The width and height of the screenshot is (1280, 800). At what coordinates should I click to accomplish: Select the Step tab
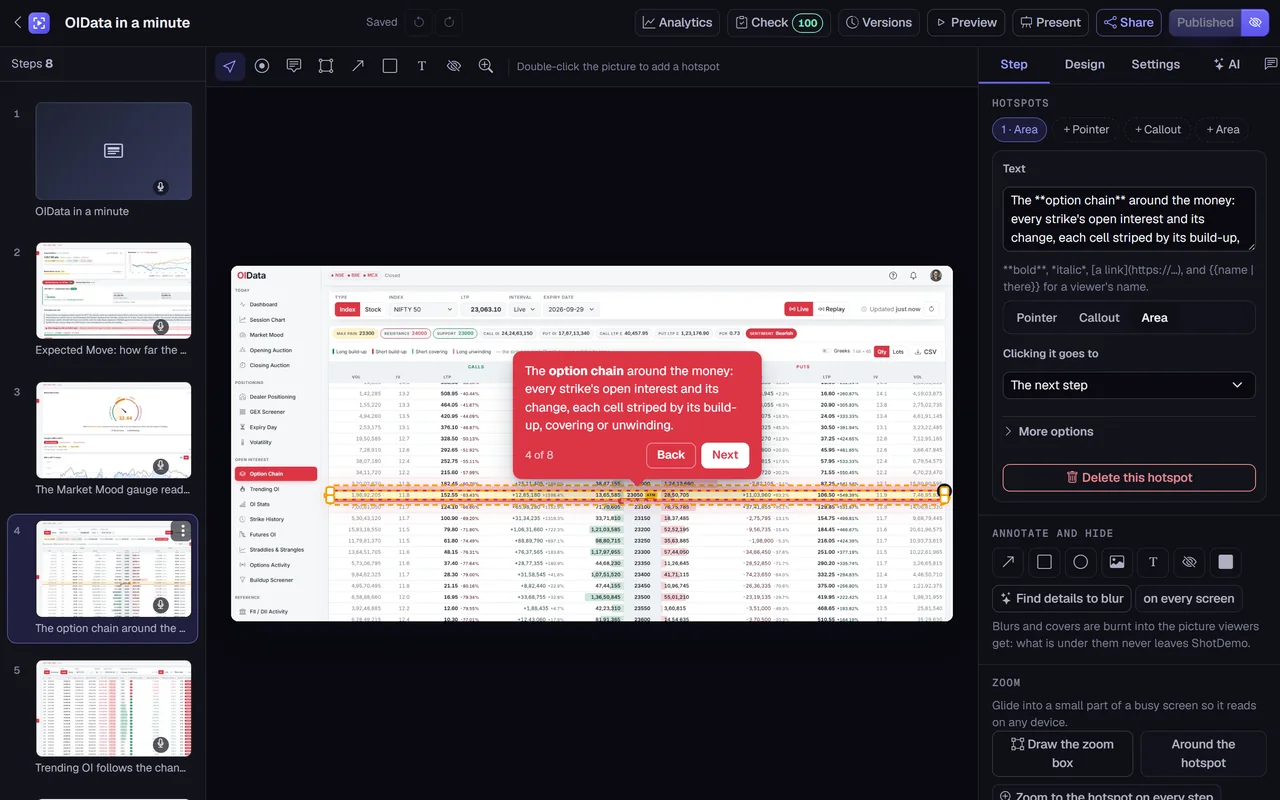pos(1014,64)
